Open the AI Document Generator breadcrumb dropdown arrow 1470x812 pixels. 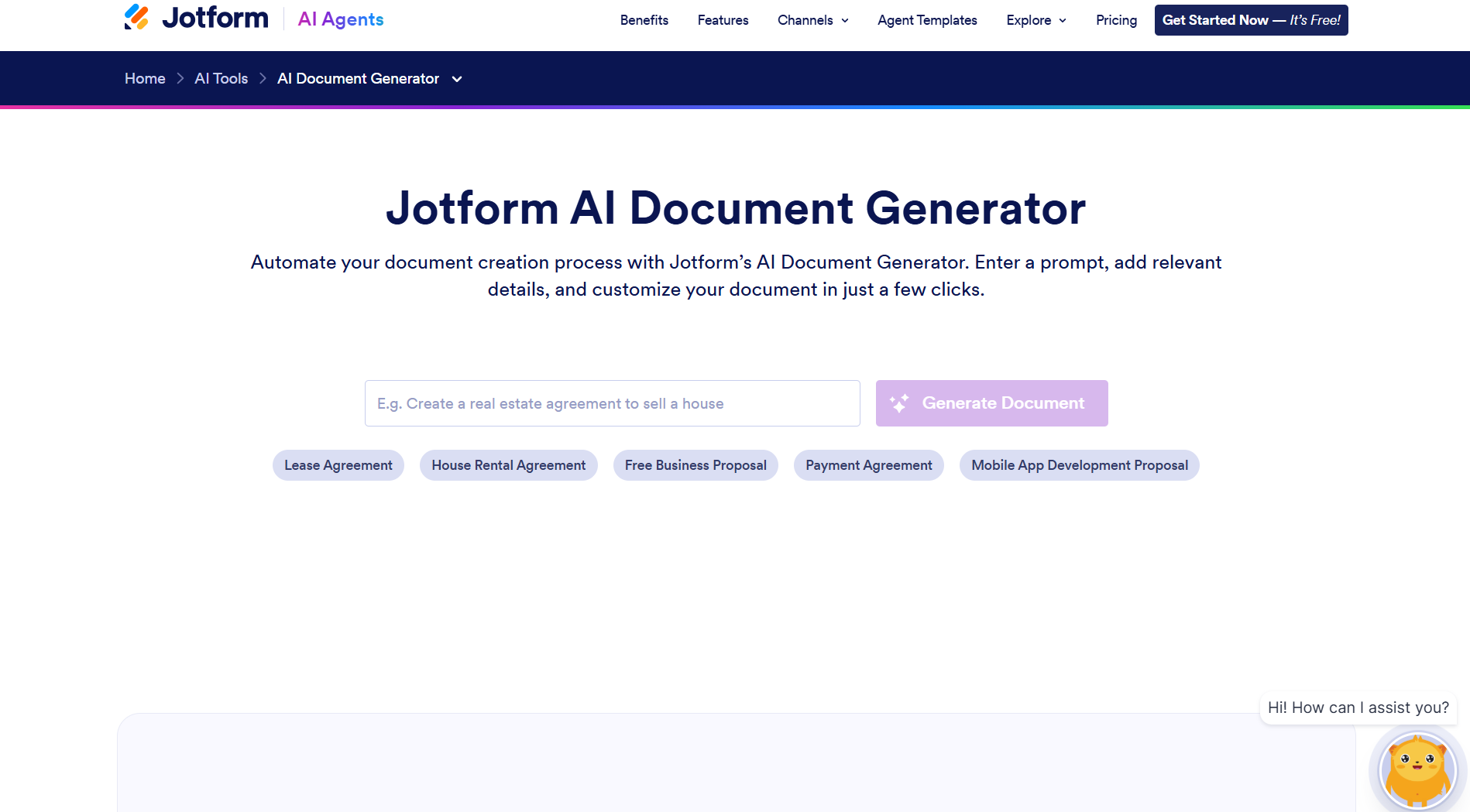click(457, 79)
